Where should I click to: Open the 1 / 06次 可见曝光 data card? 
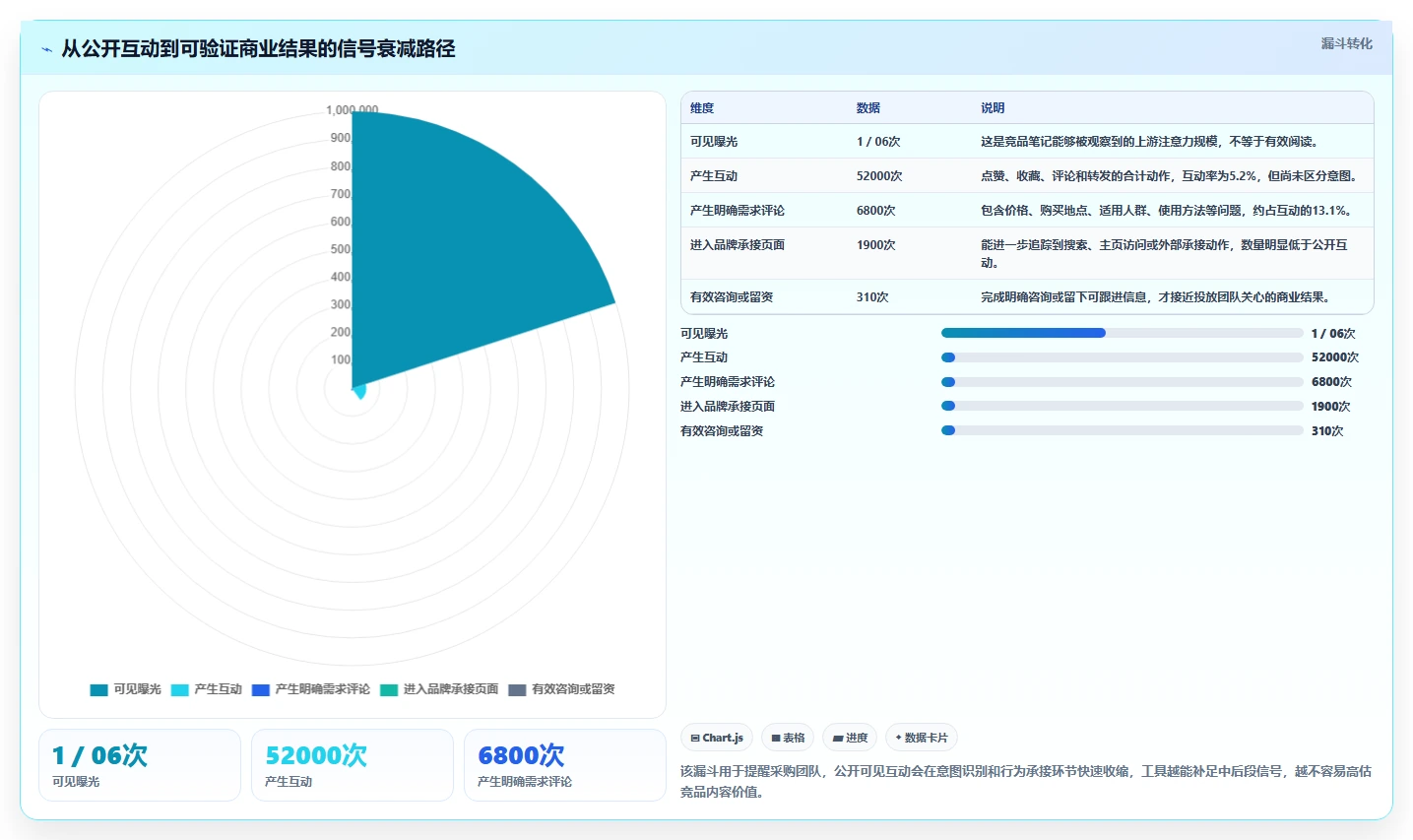click(140, 765)
